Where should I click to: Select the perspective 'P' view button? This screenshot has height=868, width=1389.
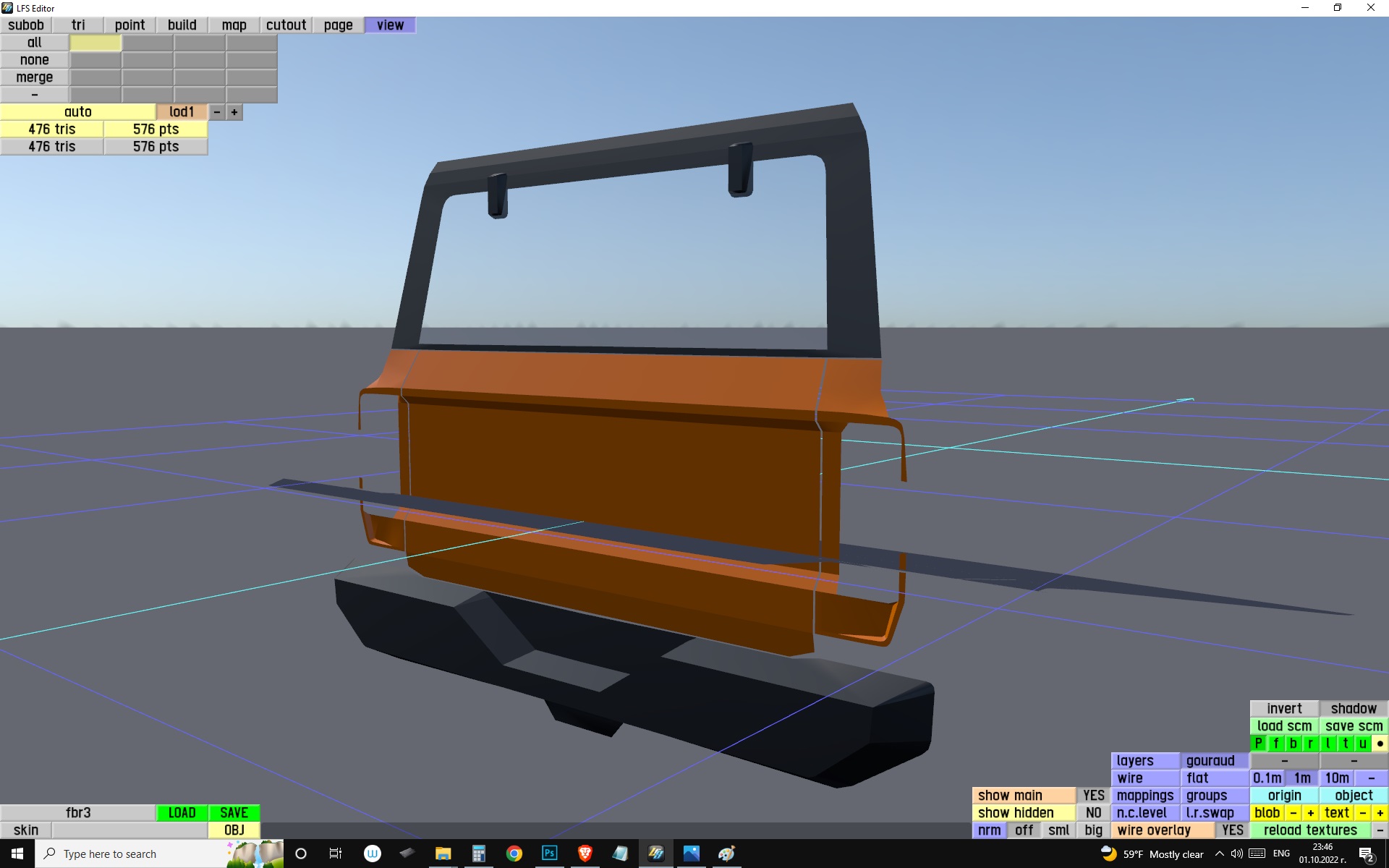click(1258, 743)
